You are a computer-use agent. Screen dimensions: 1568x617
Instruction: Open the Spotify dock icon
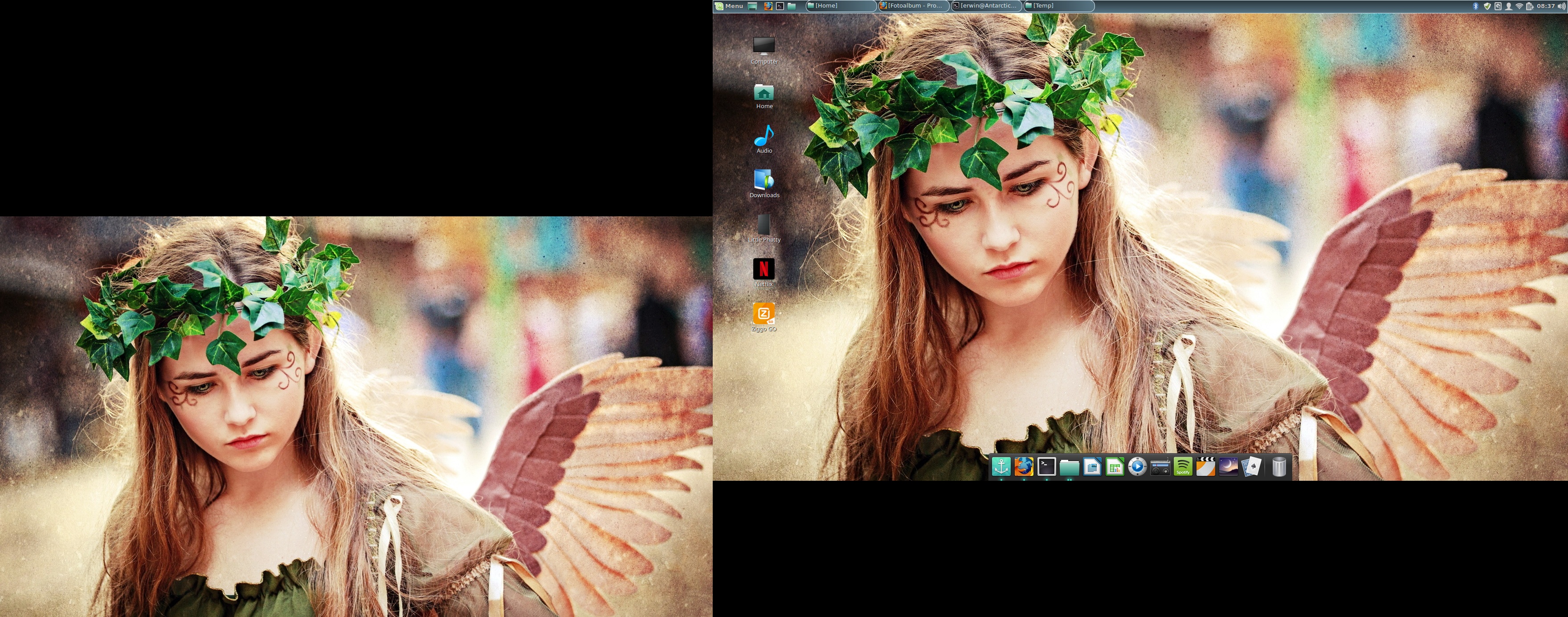[x=1183, y=467]
